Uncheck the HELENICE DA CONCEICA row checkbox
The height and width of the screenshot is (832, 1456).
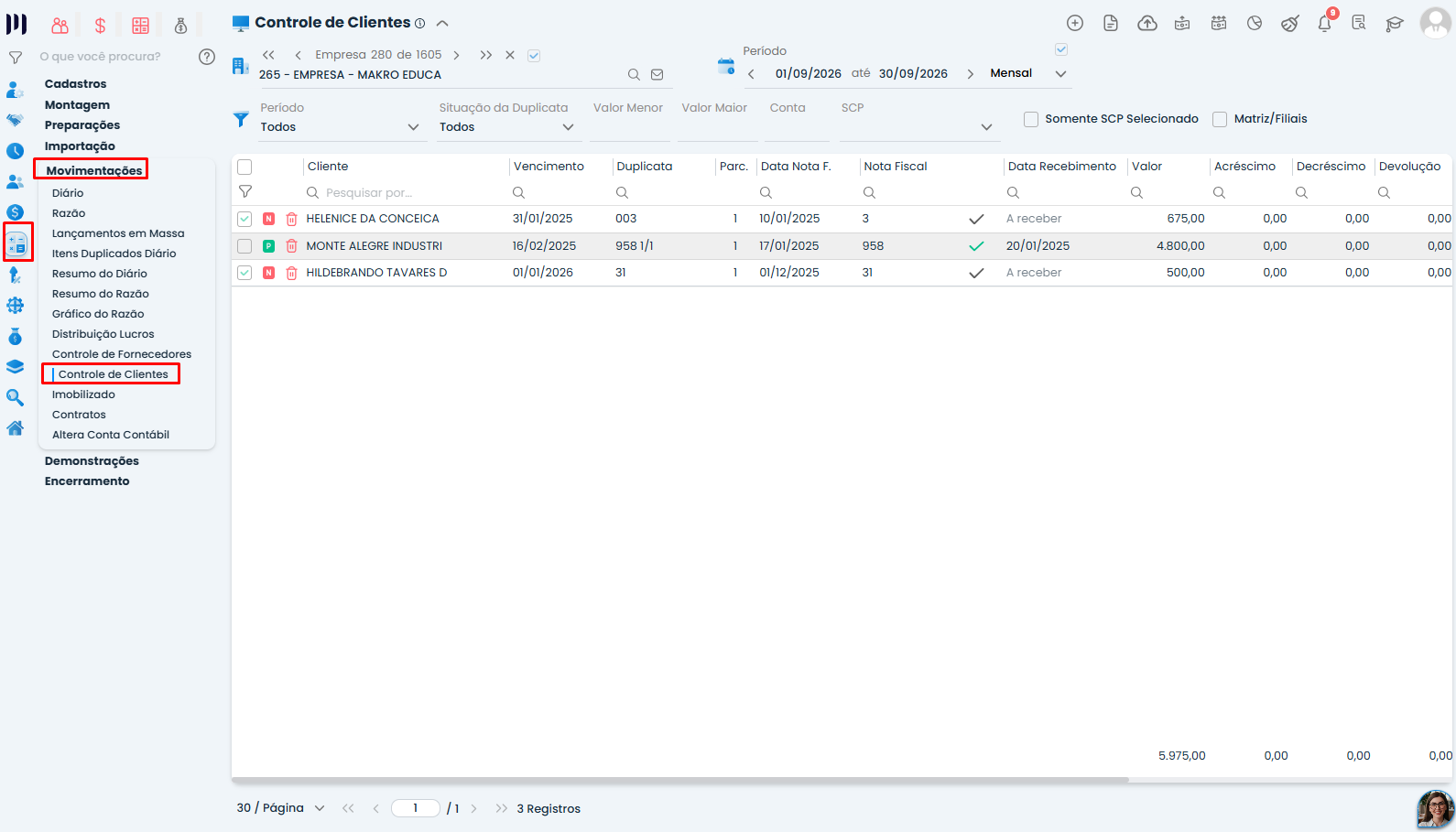244,219
